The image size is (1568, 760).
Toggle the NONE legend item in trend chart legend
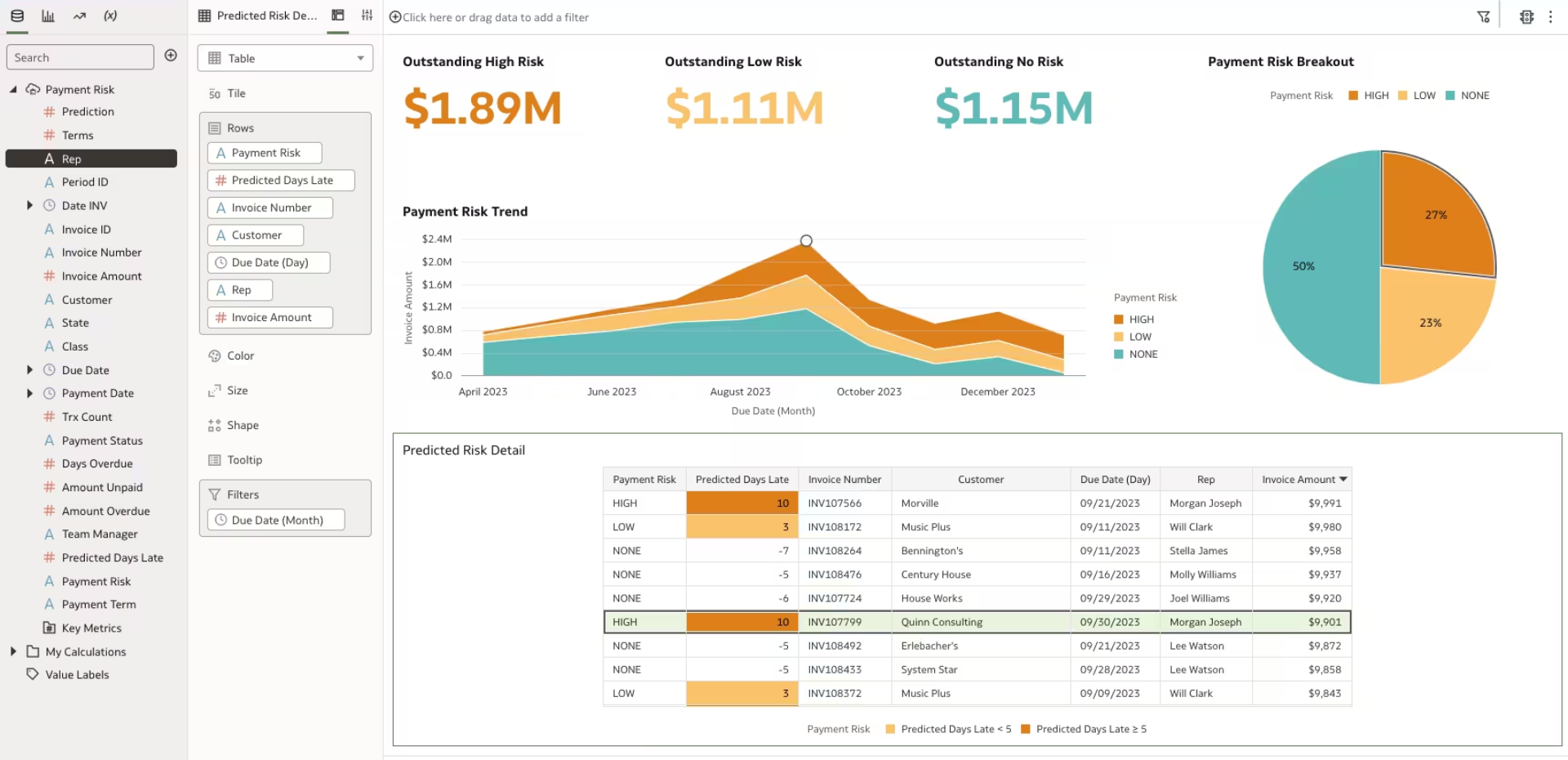click(x=1136, y=354)
